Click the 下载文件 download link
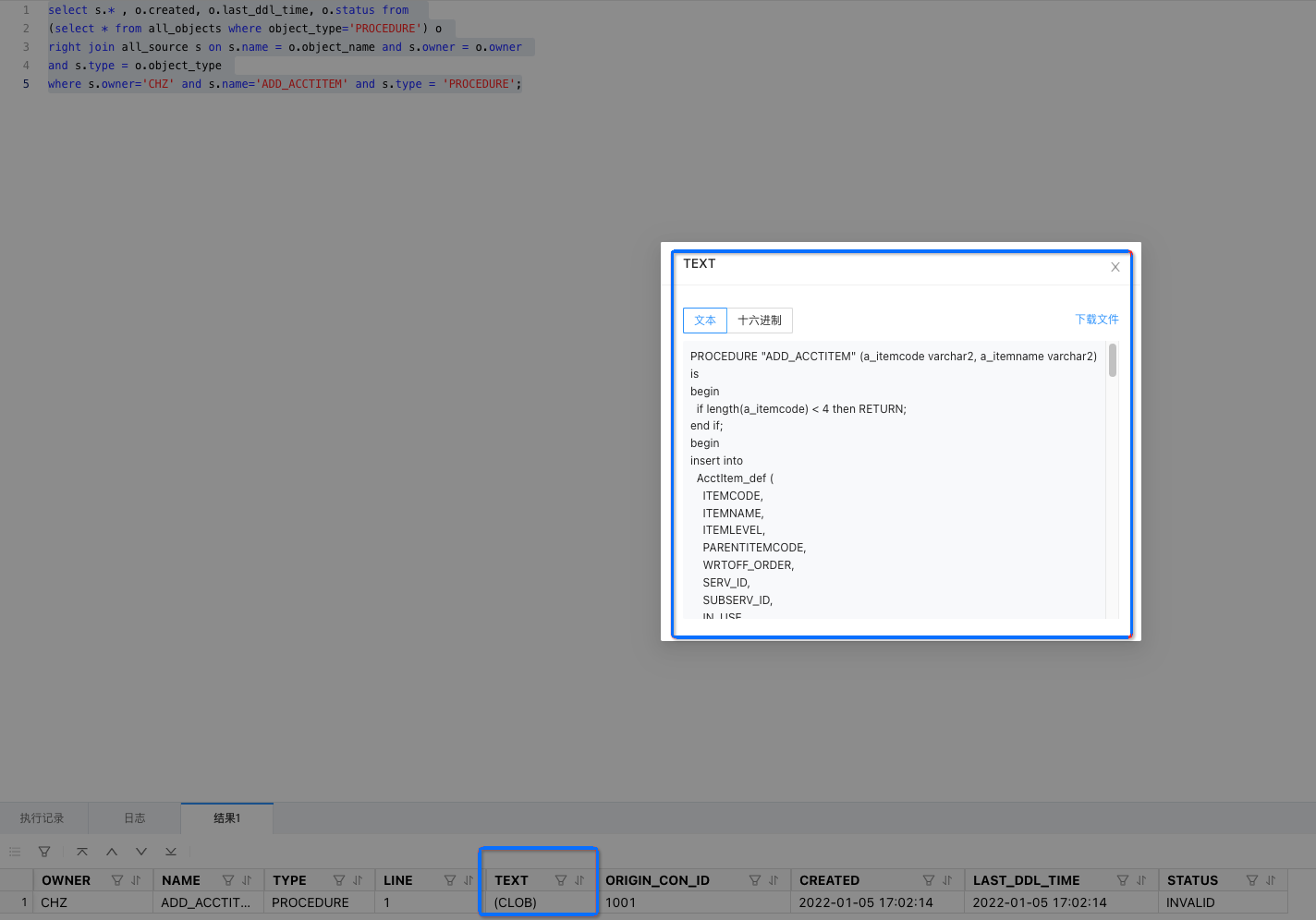Viewport: 1316px width, 920px height. tap(1096, 320)
